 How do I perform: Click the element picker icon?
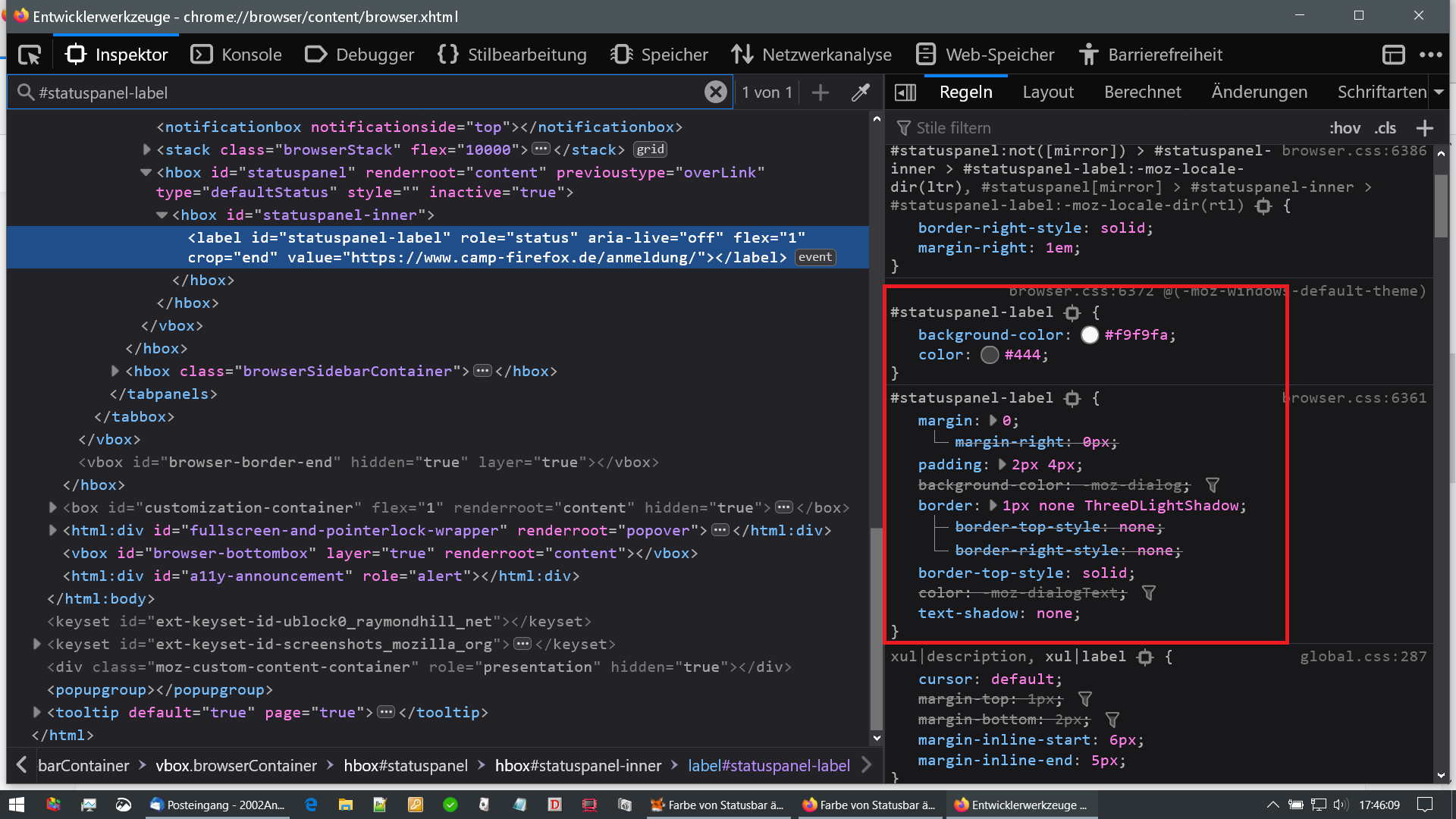point(30,55)
